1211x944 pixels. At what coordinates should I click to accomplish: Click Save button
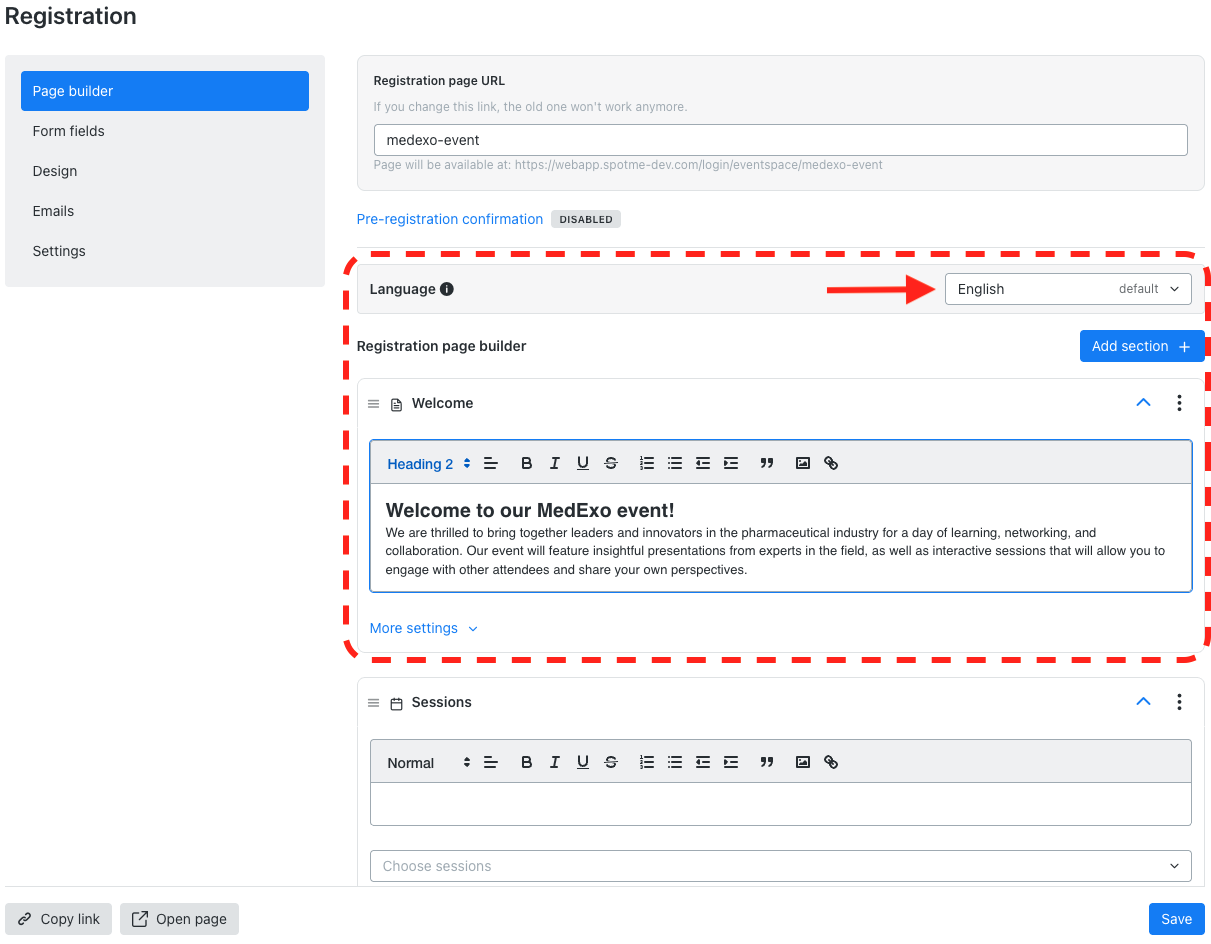coord(1177,919)
